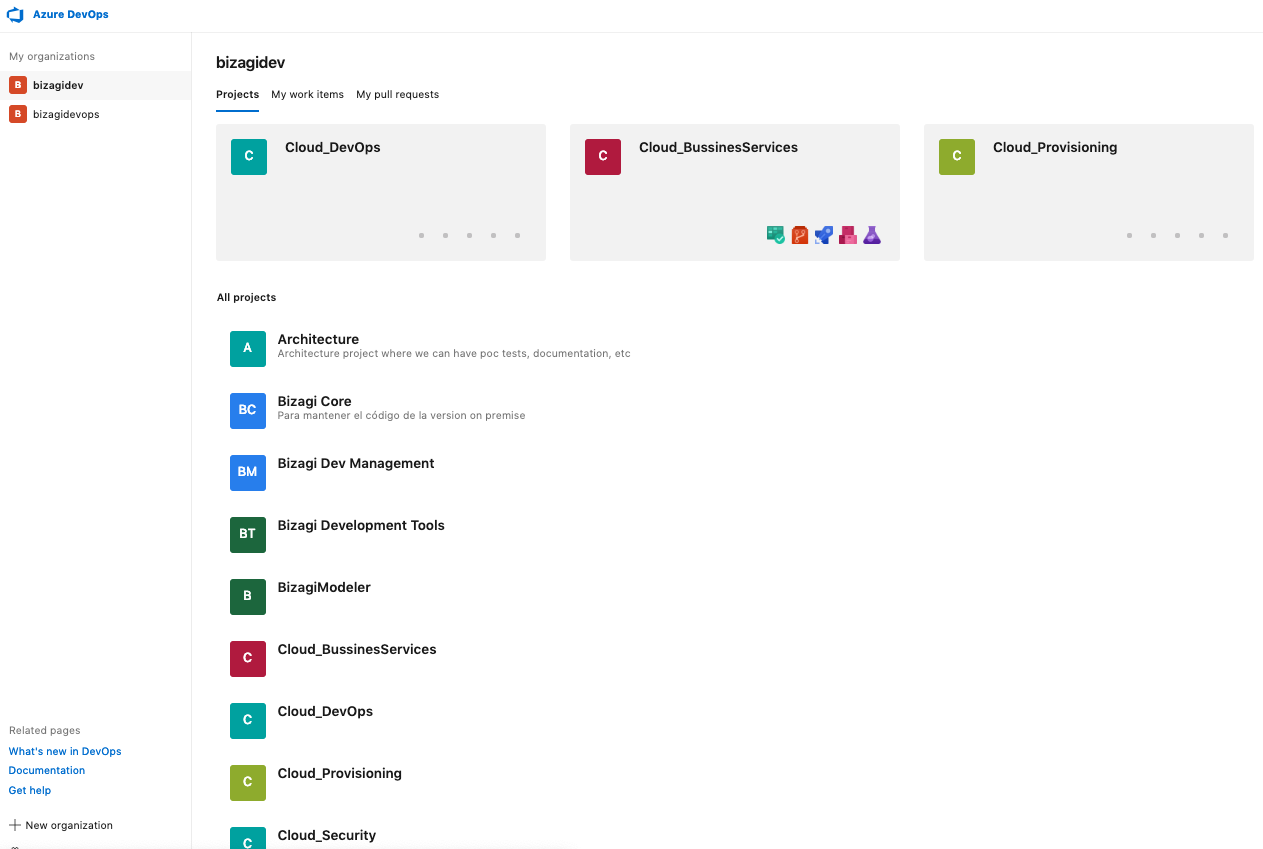Select bizagidevops organization name in sidebar

(66, 115)
